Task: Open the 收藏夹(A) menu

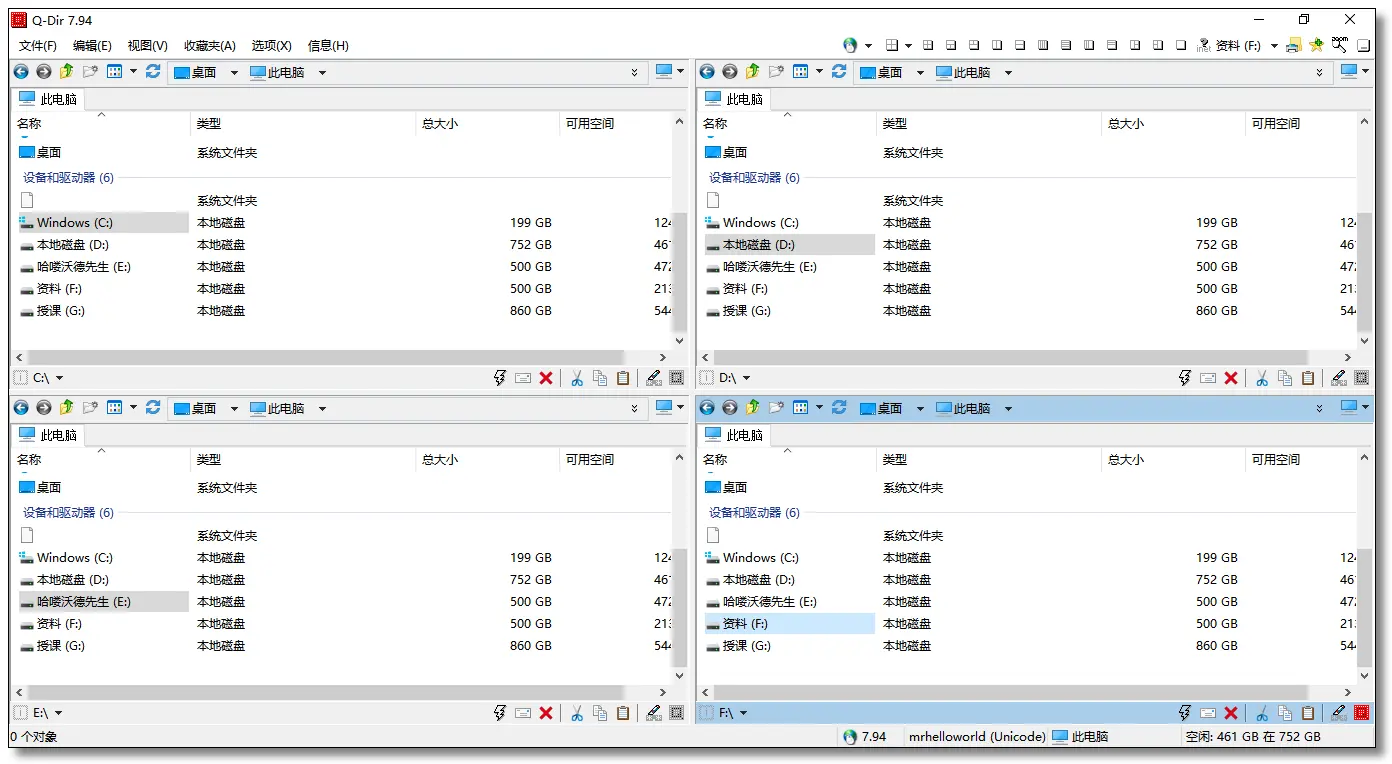Action: tap(210, 45)
